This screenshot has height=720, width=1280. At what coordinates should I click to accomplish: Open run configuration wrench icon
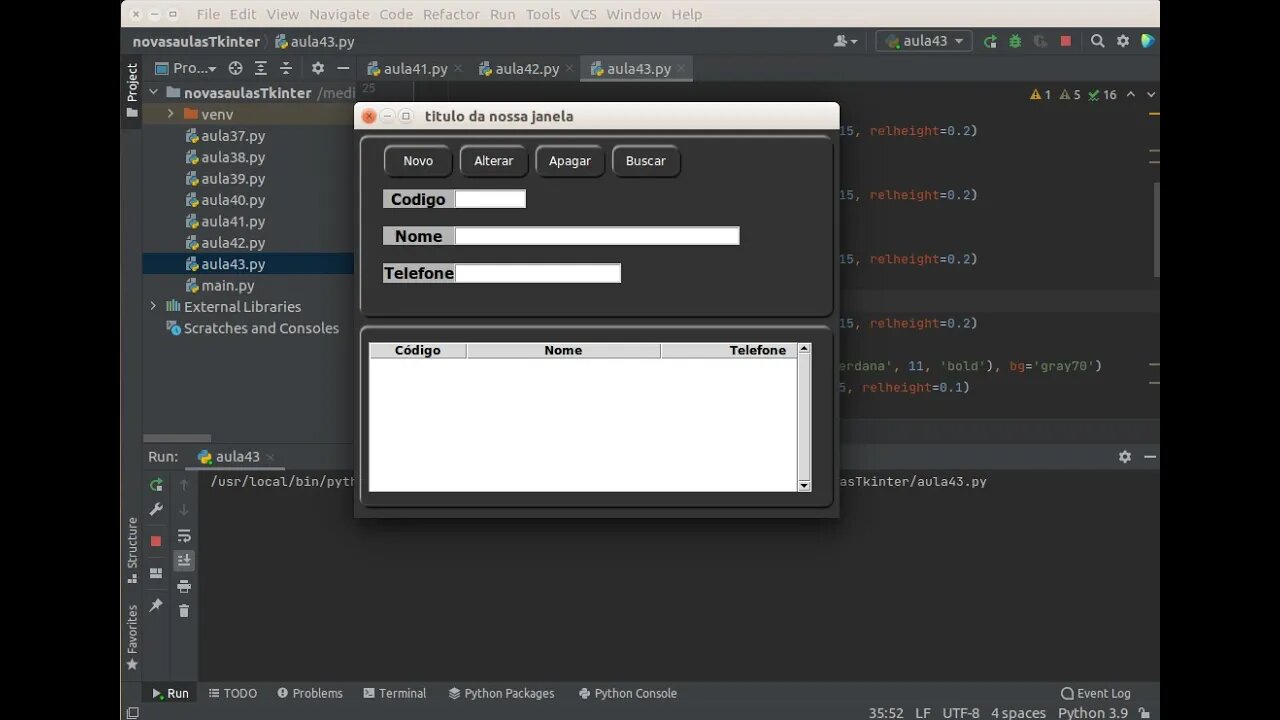pos(156,509)
